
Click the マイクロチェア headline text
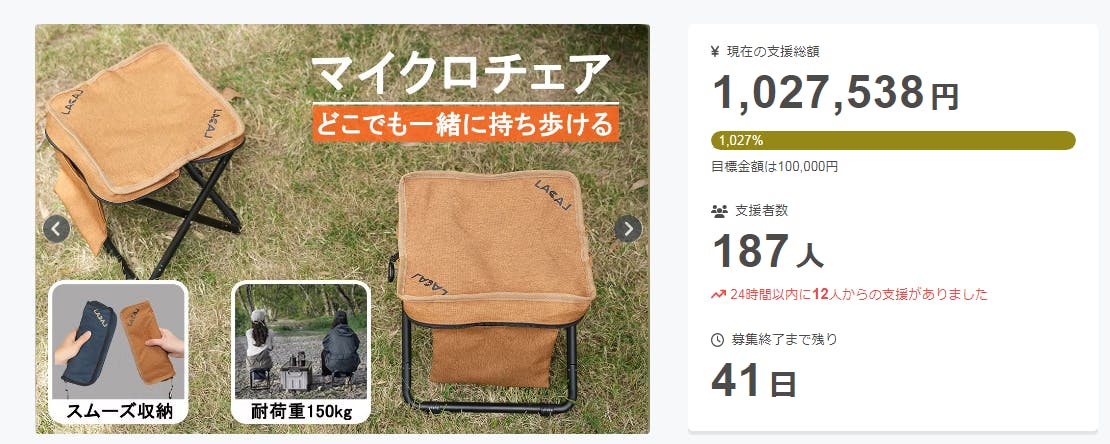(x=461, y=73)
